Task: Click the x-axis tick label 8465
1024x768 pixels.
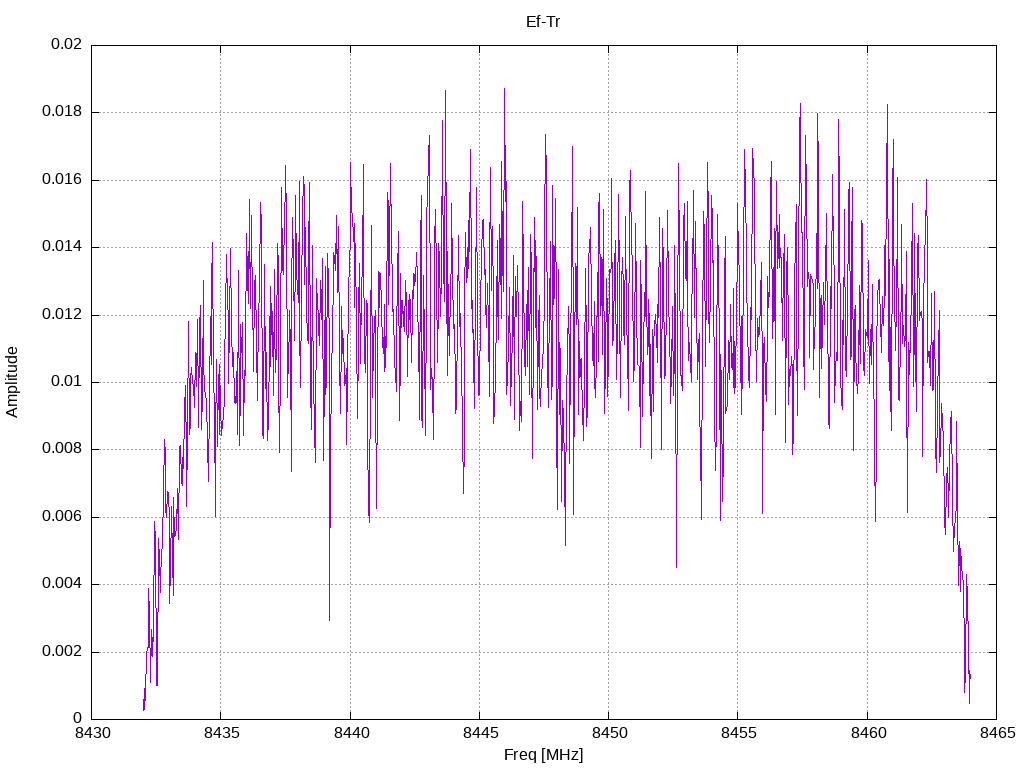Action: point(998,733)
